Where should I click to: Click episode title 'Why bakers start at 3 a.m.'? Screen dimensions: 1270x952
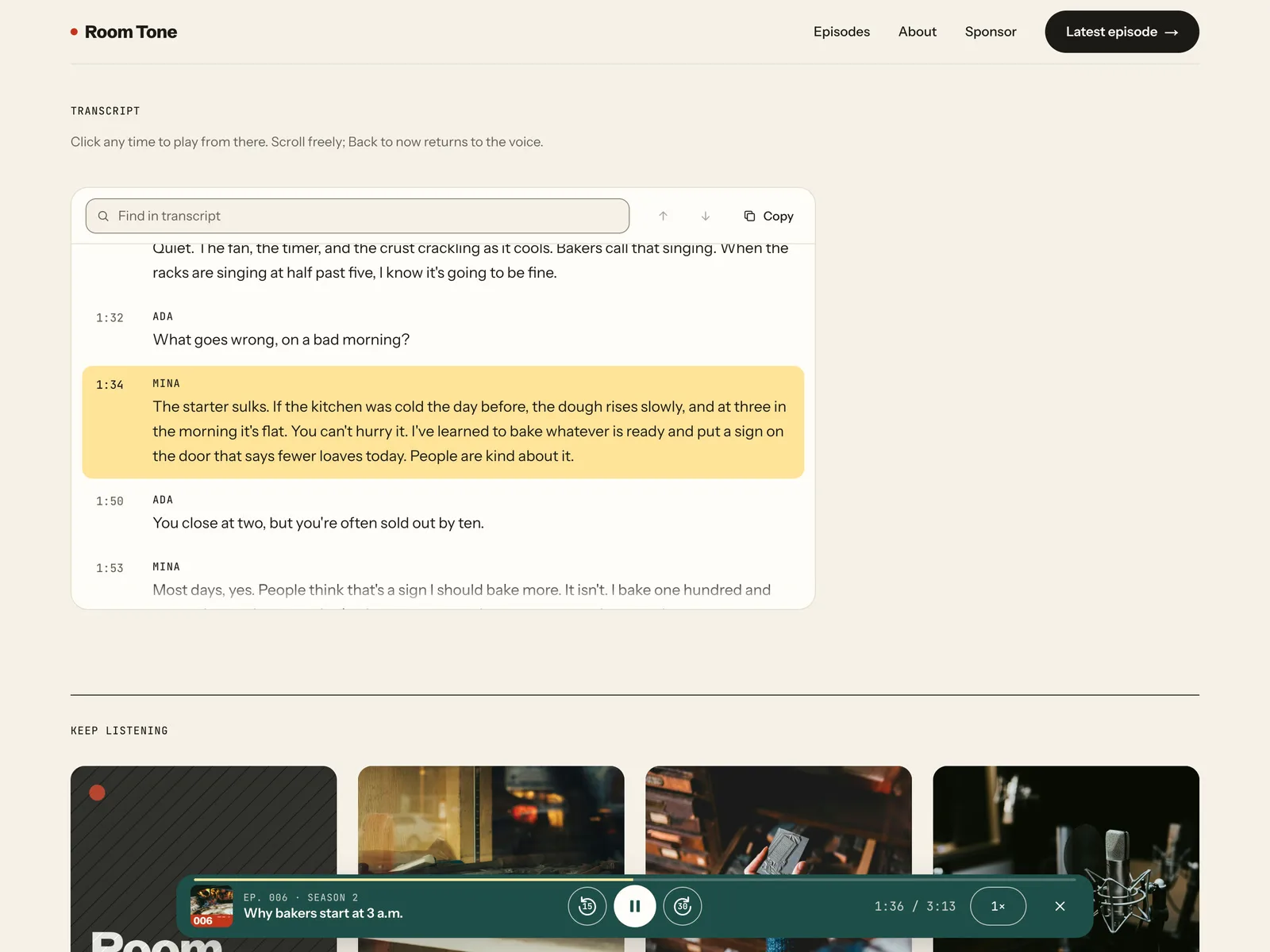point(323,913)
